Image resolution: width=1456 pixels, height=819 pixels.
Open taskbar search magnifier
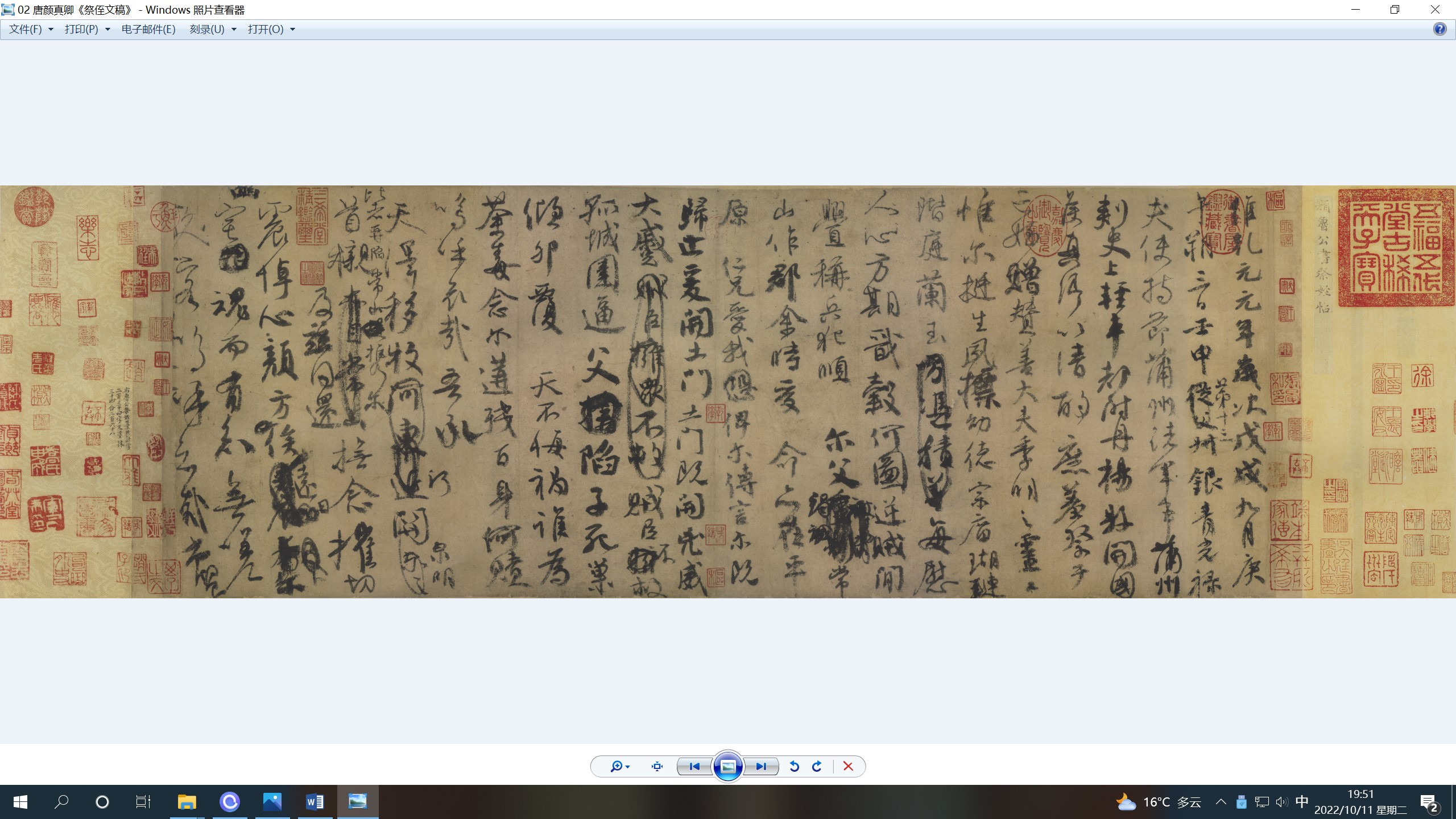pyautogui.click(x=61, y=802)
